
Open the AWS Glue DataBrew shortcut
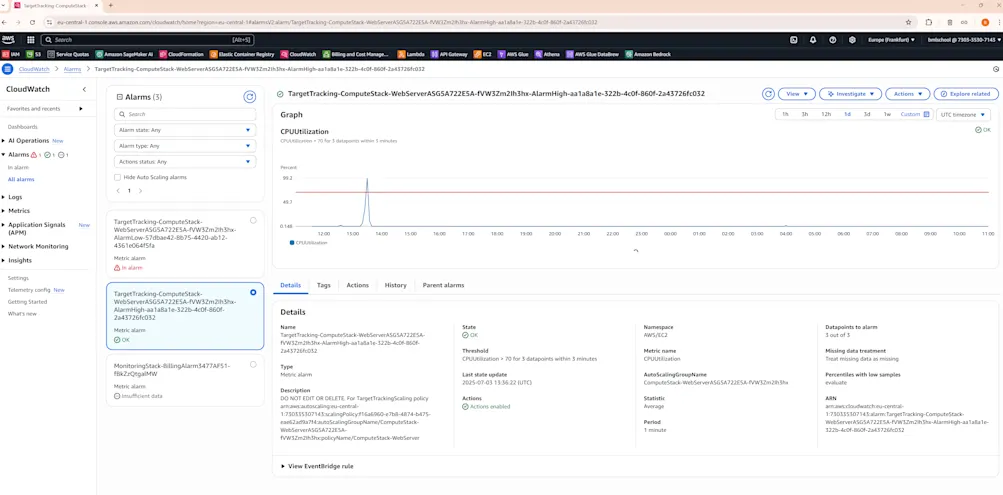pyautogui.click(x=593, y=54)
